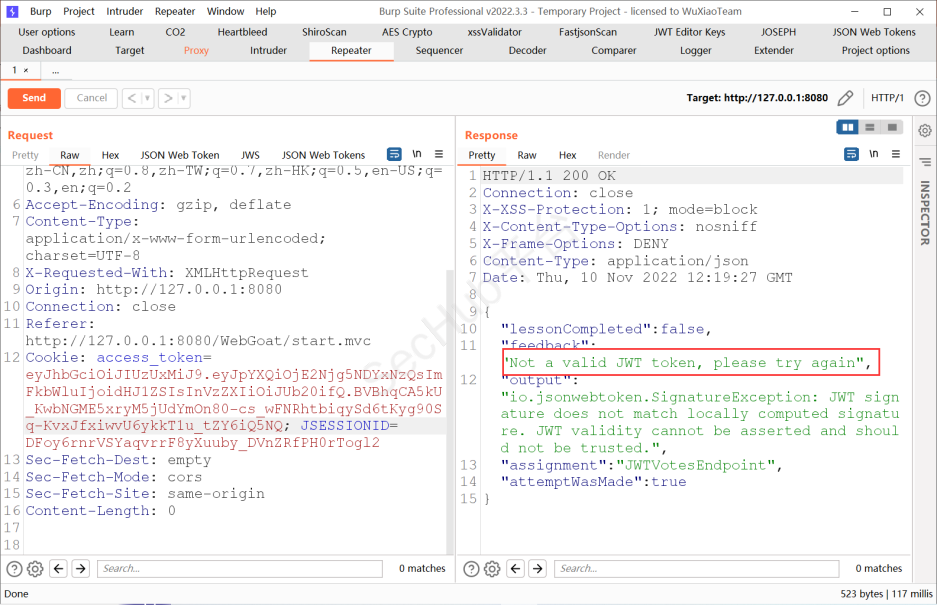Open Request panel hamburger options menu
937x605 pixels.
(439, 155)
